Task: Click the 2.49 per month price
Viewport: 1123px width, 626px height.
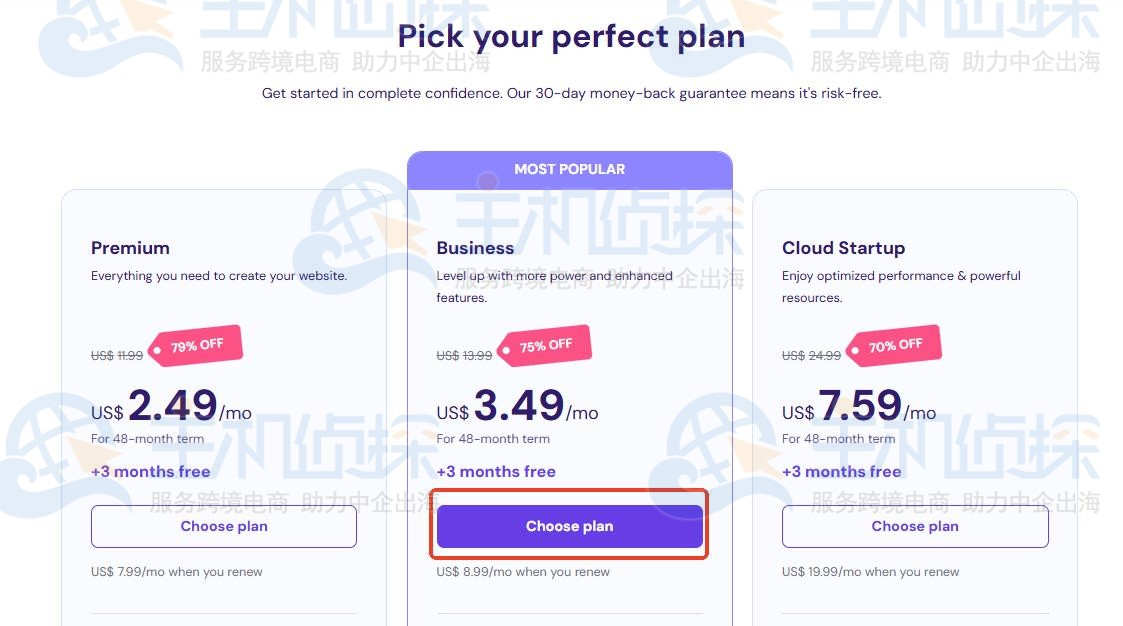Action: coord(172,406)
